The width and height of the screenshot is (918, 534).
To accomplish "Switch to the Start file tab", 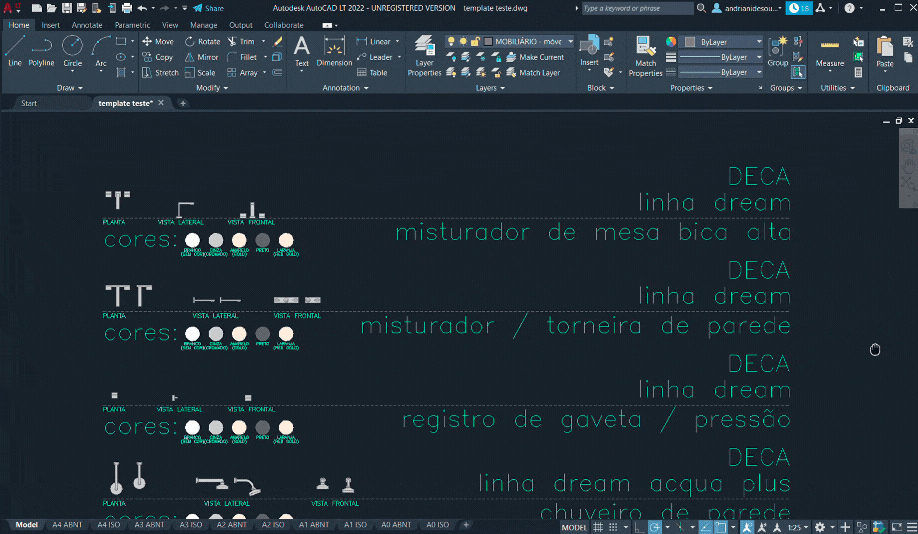I will [x=29, y=103].
